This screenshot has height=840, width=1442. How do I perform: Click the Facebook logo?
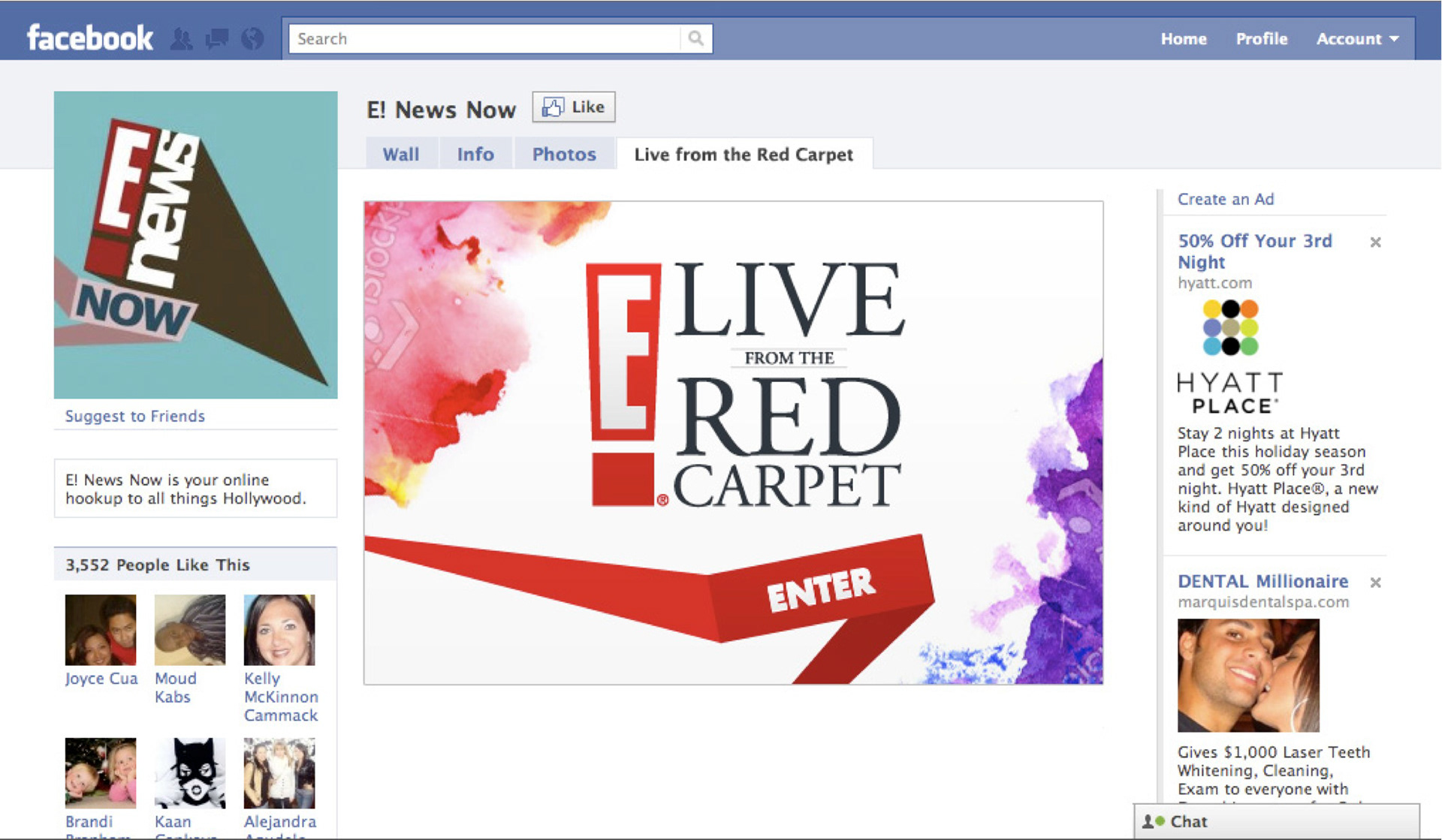click(x=89, y=38)
